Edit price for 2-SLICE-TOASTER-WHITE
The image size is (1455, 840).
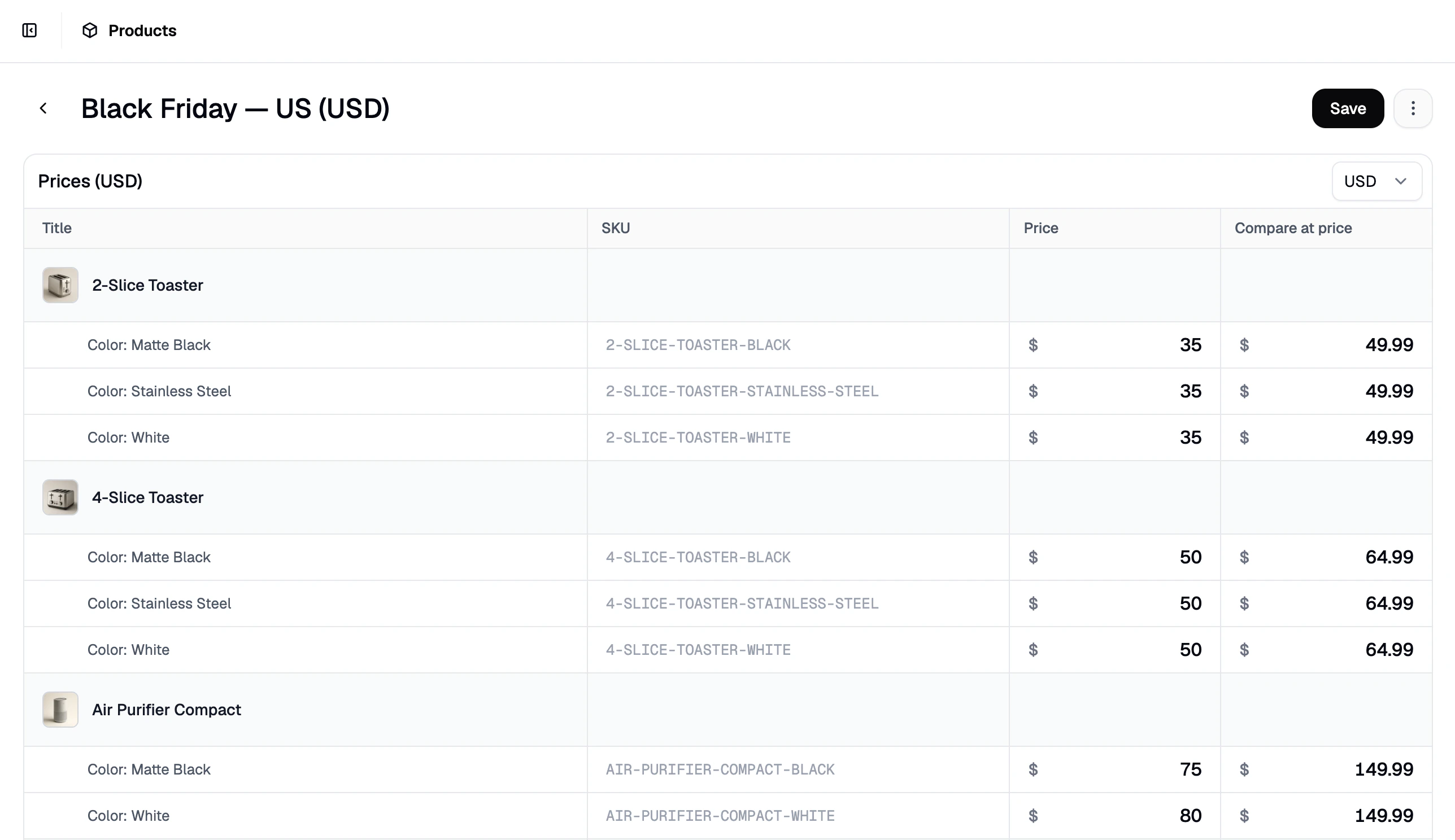coord(1114,438)
